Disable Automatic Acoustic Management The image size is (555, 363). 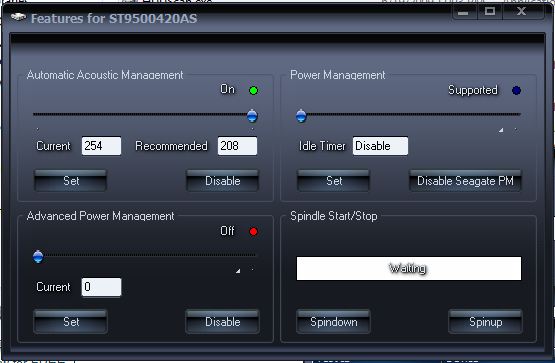point(223,181)
